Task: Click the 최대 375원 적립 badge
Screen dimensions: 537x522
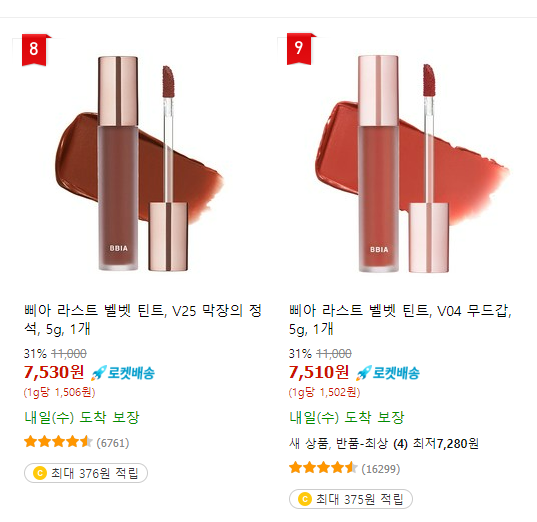Action: (351, 499)
